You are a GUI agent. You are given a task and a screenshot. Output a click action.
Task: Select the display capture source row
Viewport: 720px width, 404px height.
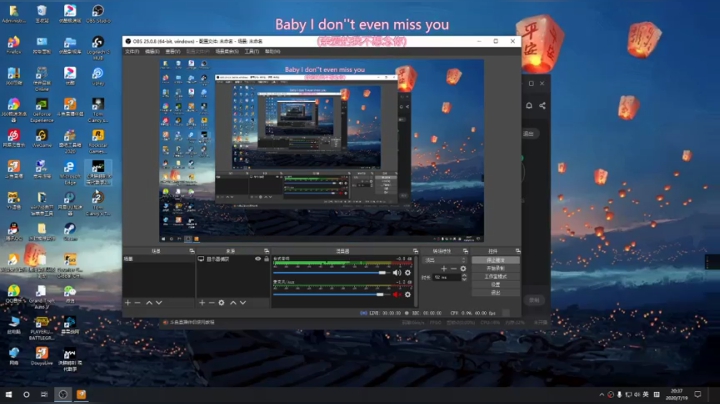coord(233,259)
